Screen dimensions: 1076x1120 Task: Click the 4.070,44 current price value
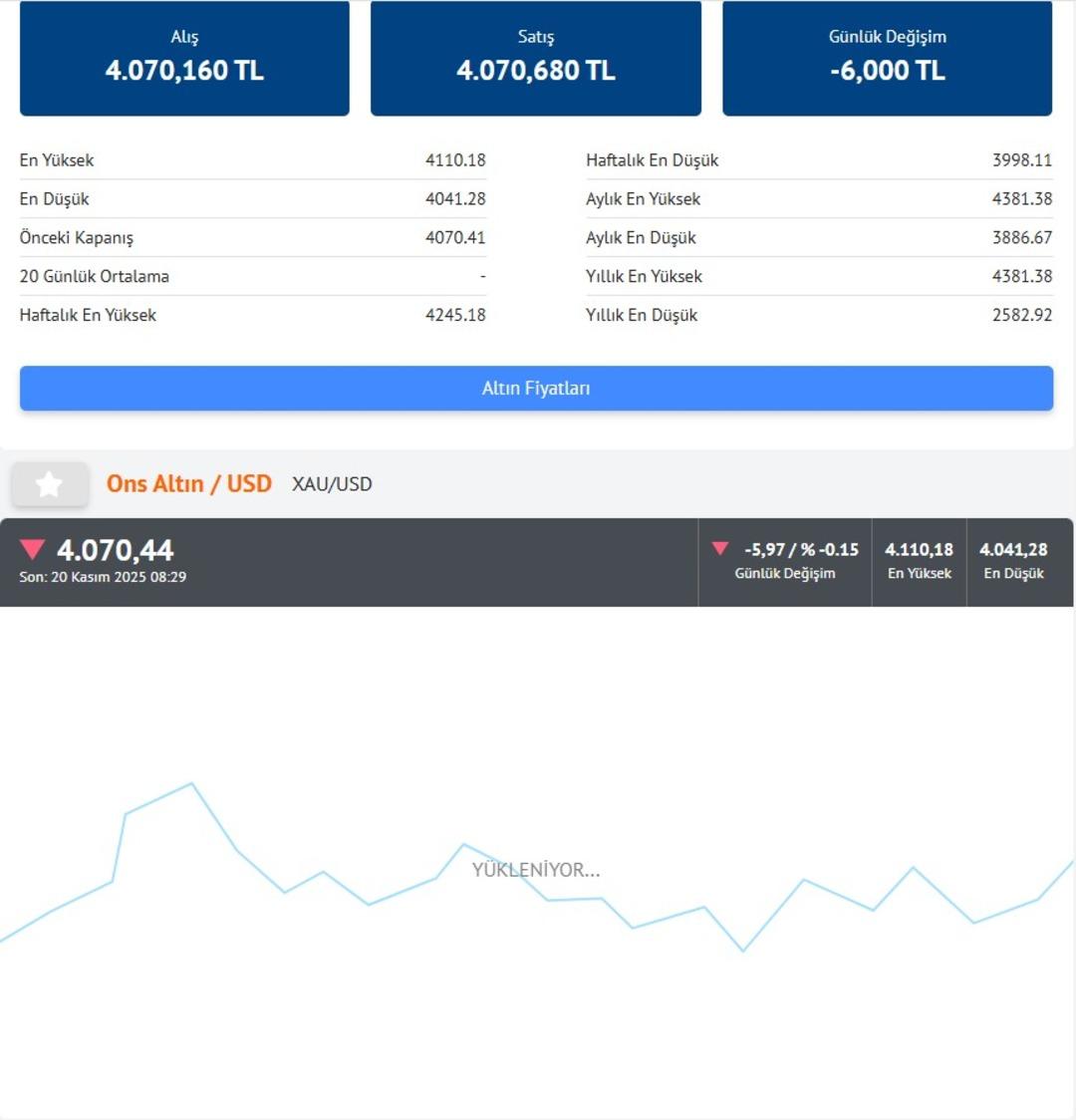(x=116, y=549)
